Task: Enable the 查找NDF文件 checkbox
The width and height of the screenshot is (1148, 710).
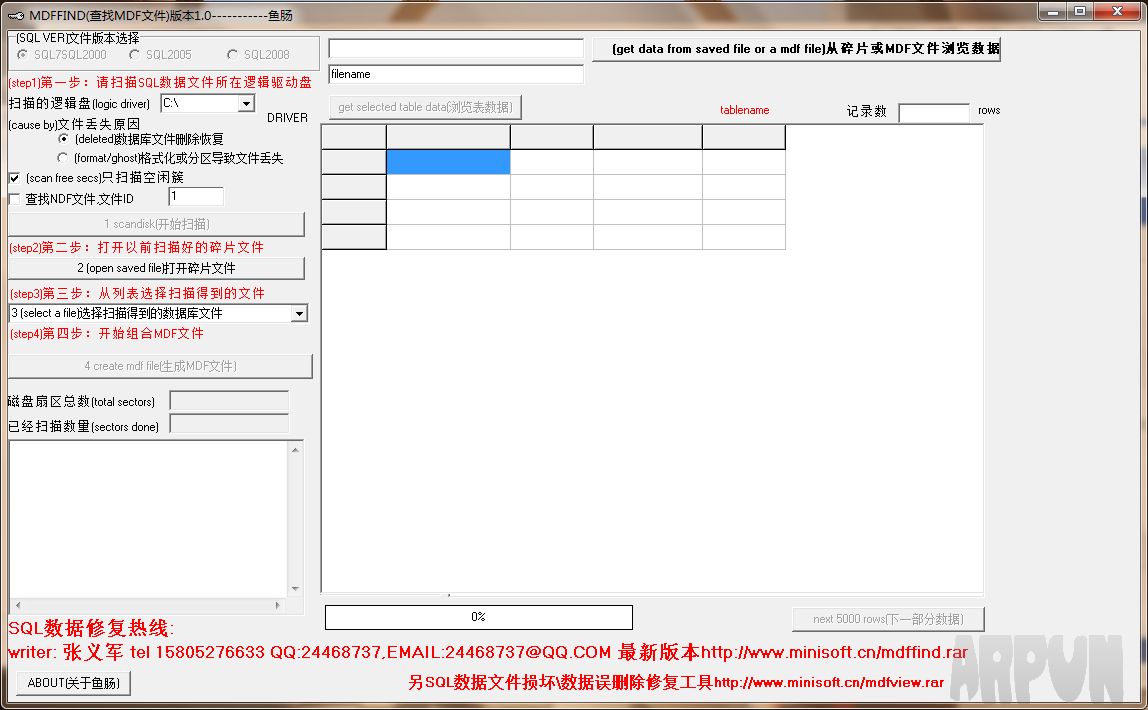Action: 13,198
